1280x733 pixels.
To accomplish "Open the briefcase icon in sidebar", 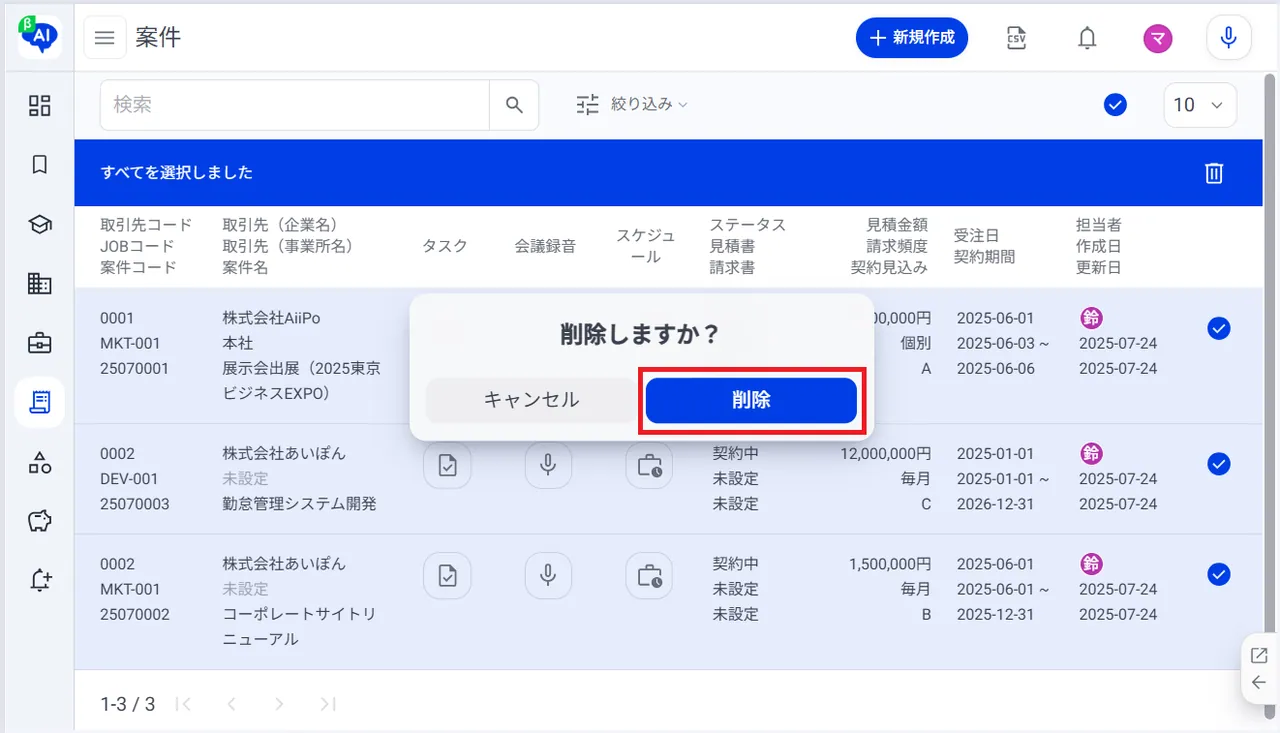I will click(x=40, y=343).
